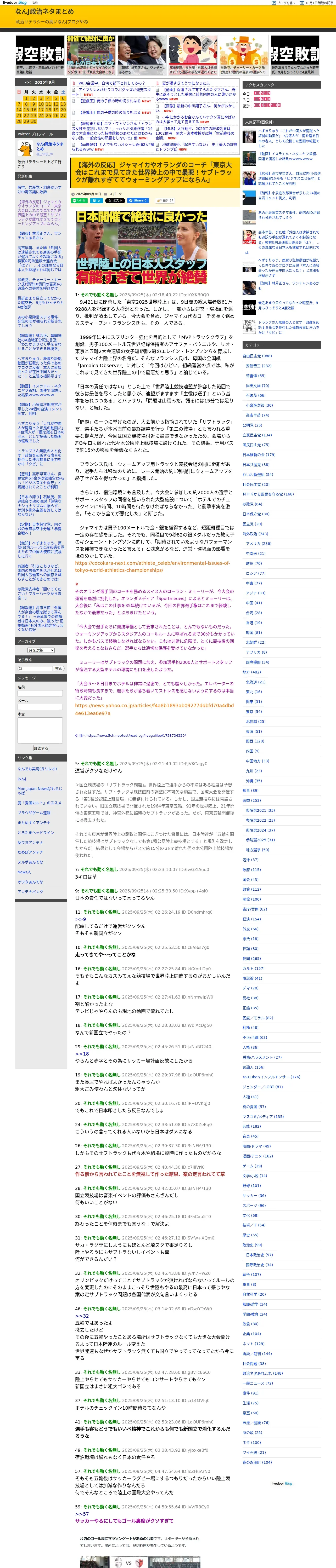Click the >>18 reply anchor

coord(82,1054)
